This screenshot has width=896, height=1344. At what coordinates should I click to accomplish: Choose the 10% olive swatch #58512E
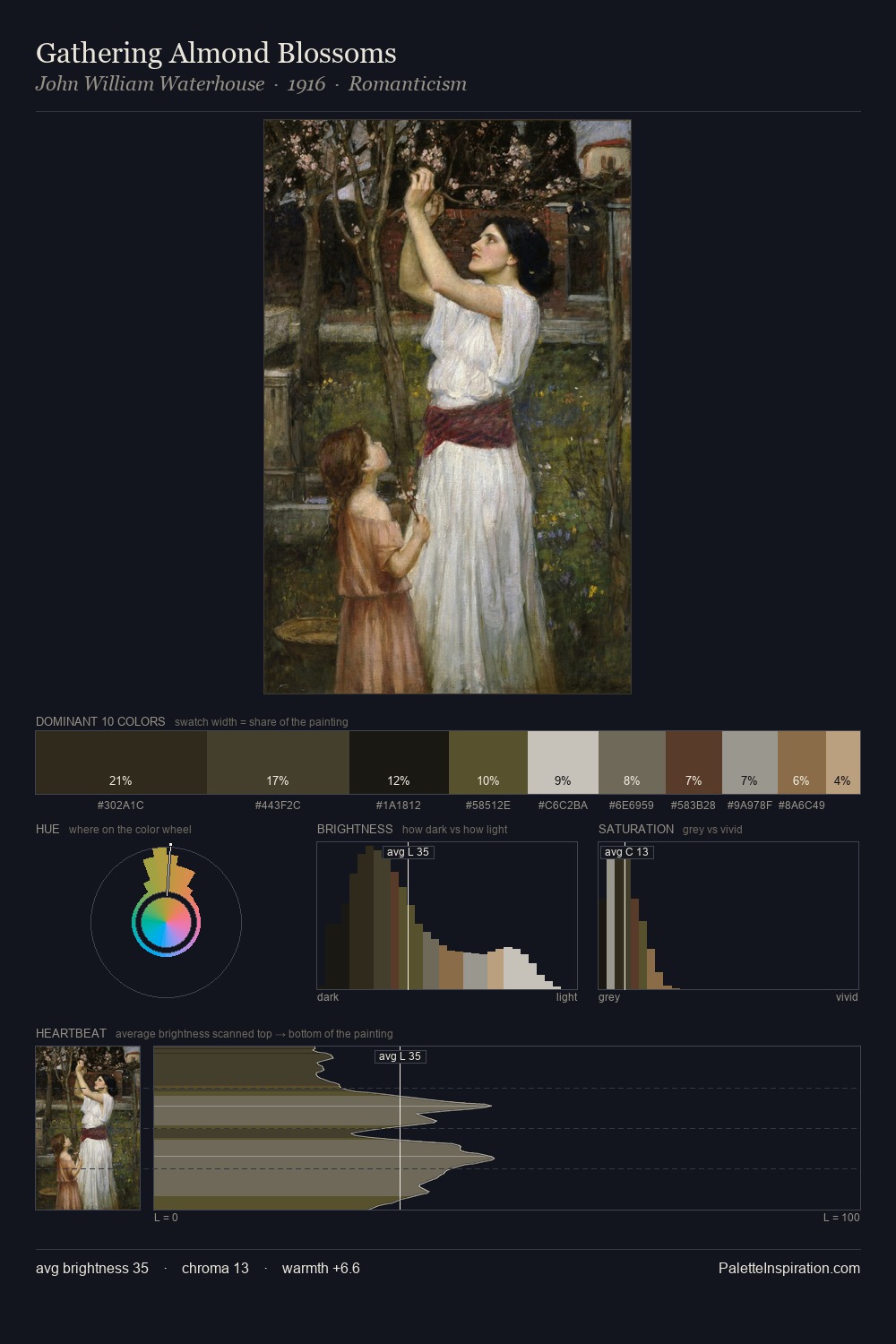pos(488,762)
